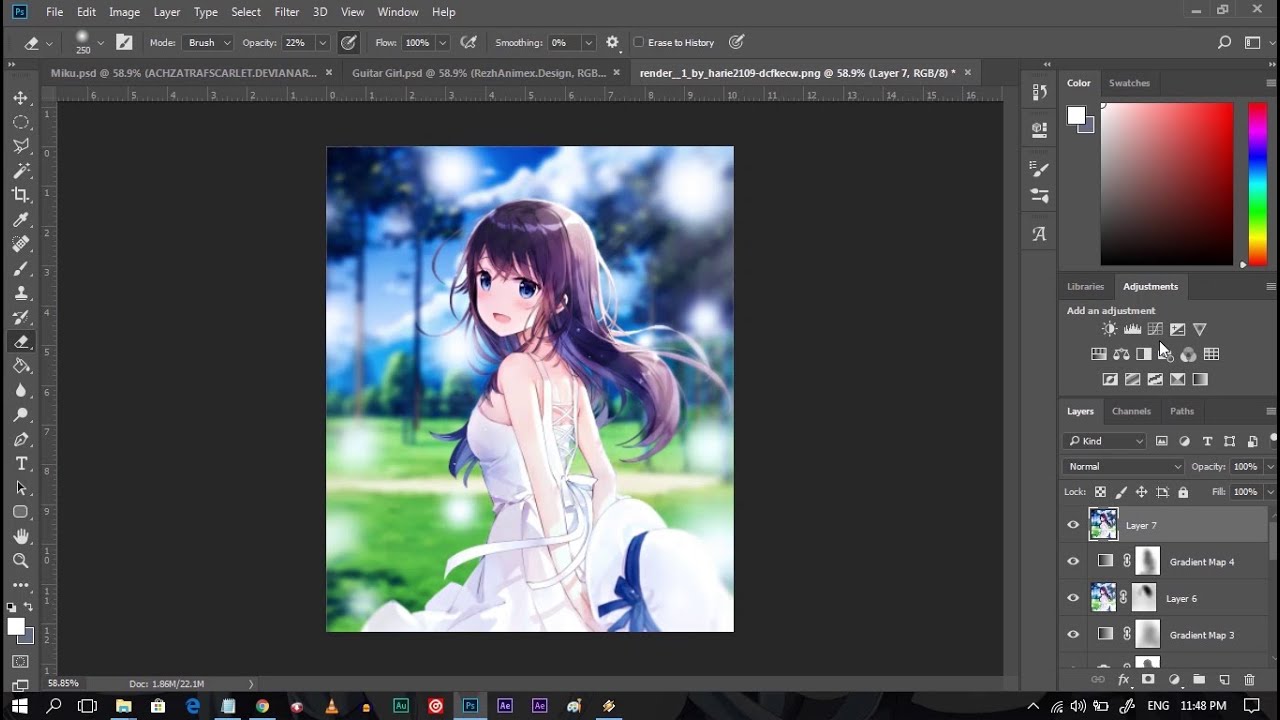Screen dimensions: 1280x720
Task: Lock transparent pixels
Action: 1100,492
